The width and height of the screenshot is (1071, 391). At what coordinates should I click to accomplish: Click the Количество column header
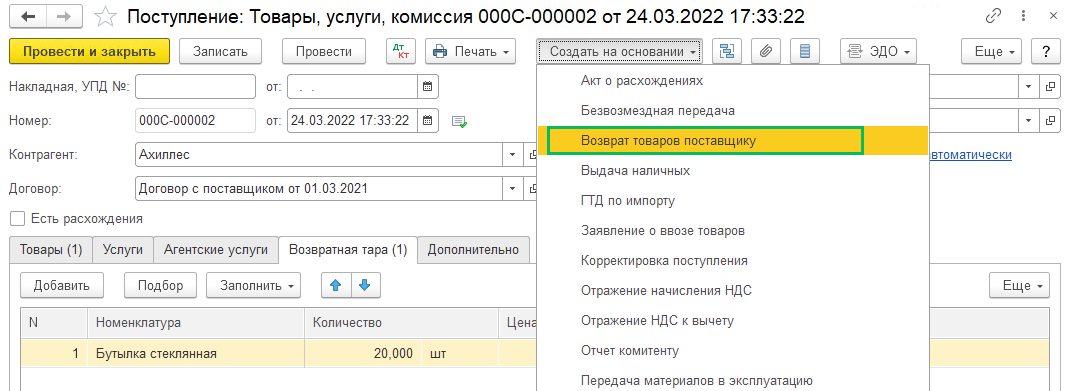click(402, 323)
